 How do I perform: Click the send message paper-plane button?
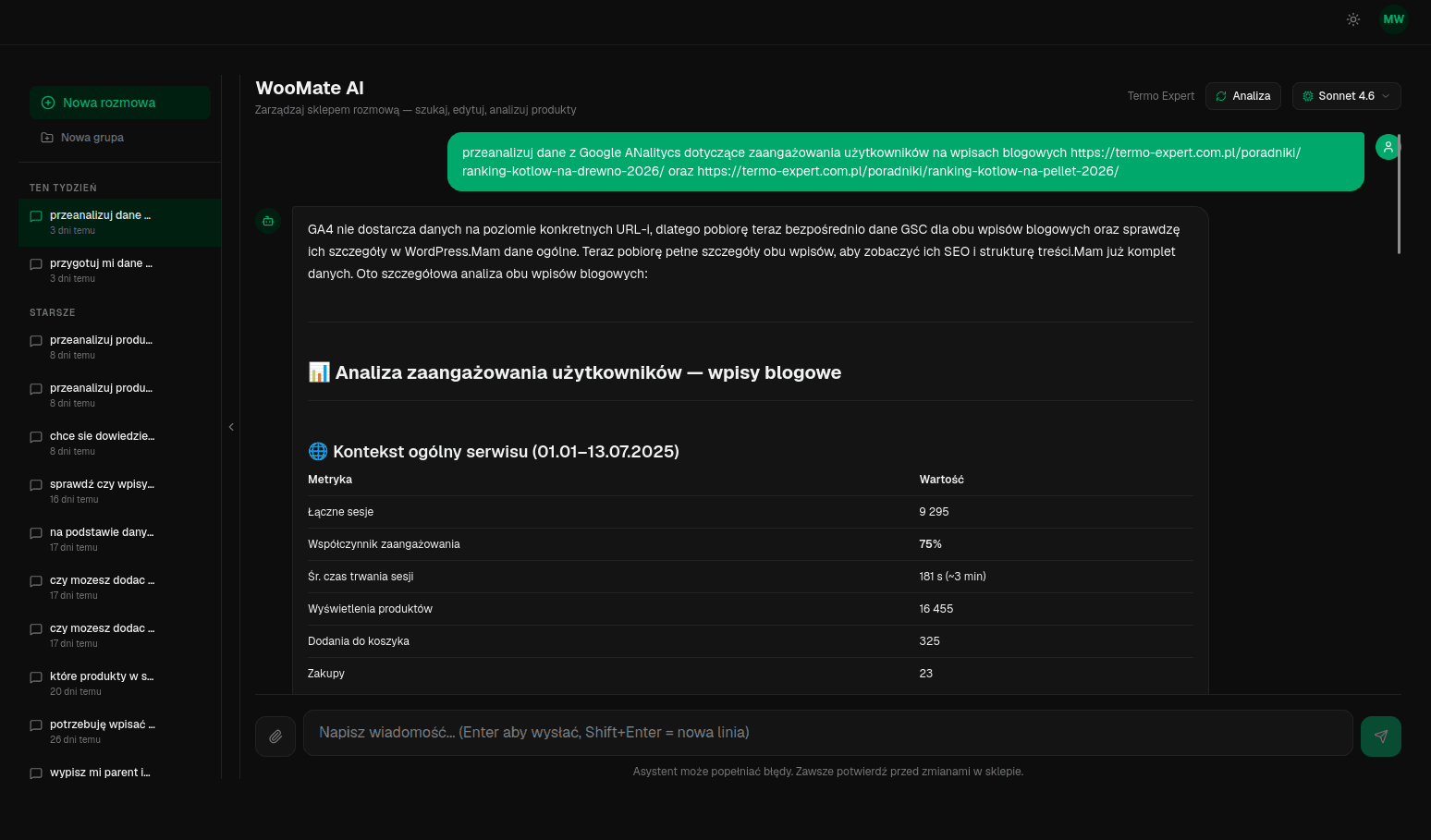(1381, 737)
